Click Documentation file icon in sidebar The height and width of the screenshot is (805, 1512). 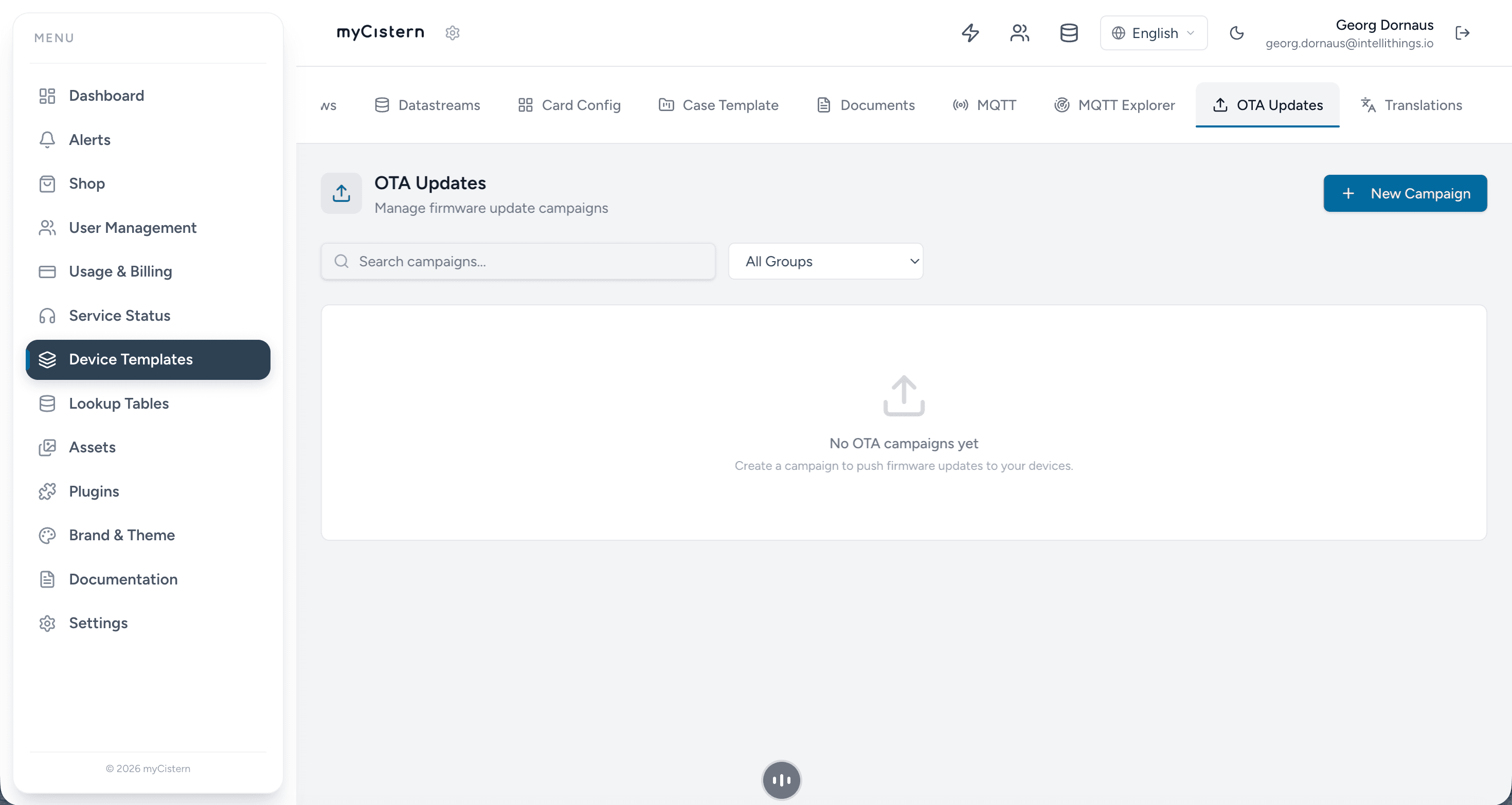tap(47, 580)
